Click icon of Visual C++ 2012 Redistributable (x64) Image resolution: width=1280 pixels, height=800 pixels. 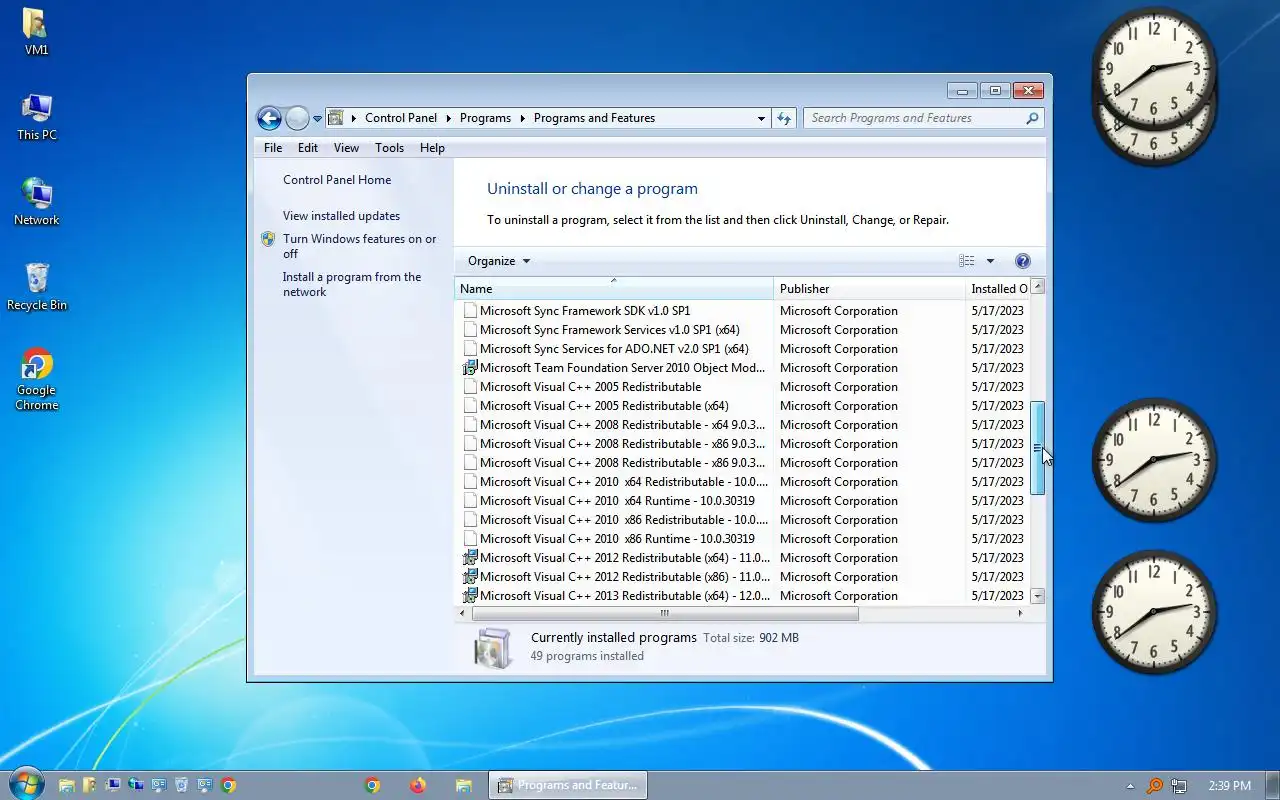click(470, 558)
